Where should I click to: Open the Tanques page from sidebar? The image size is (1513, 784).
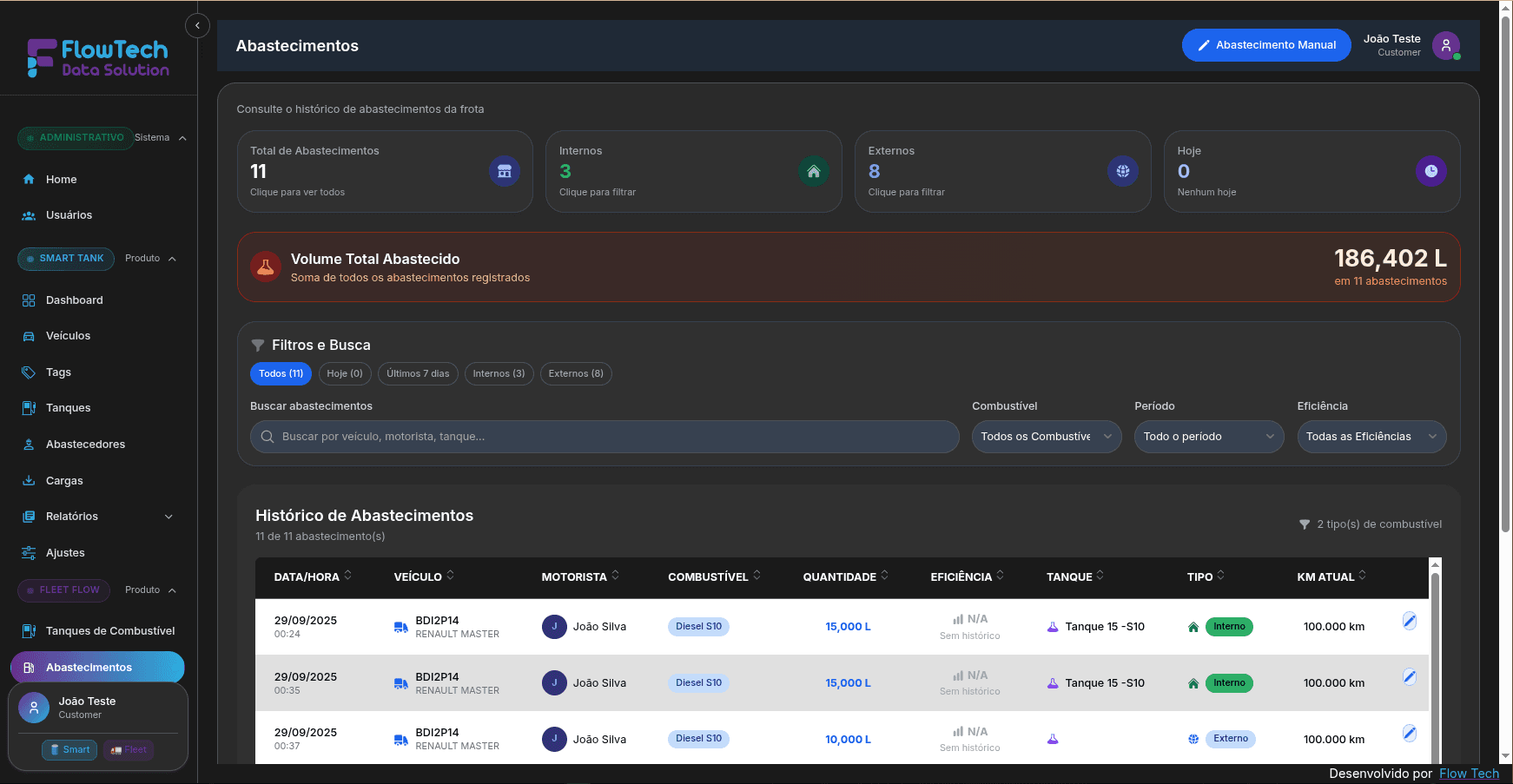coord(67,407)
